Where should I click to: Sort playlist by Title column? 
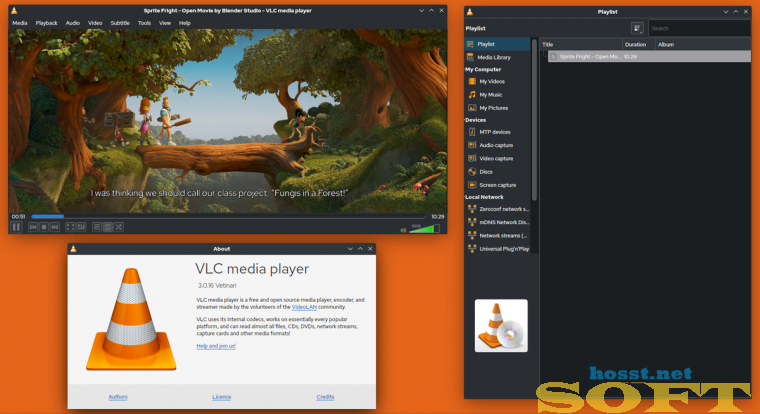(x=581, y=44)
